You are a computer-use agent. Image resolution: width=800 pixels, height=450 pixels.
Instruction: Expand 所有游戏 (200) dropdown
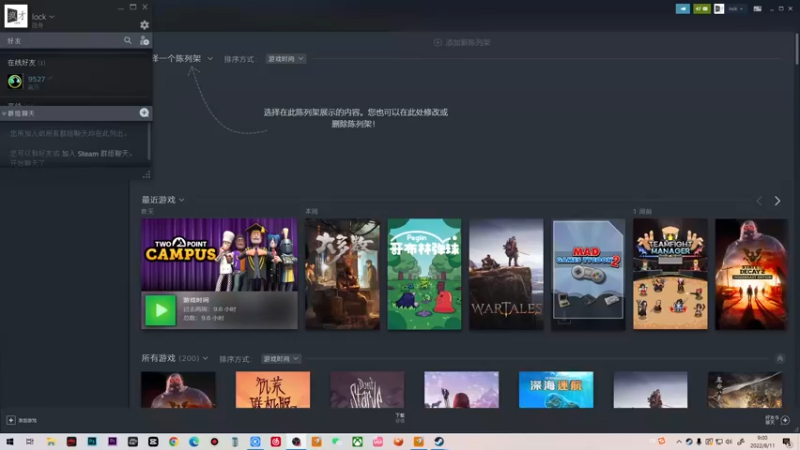[174, 359]
